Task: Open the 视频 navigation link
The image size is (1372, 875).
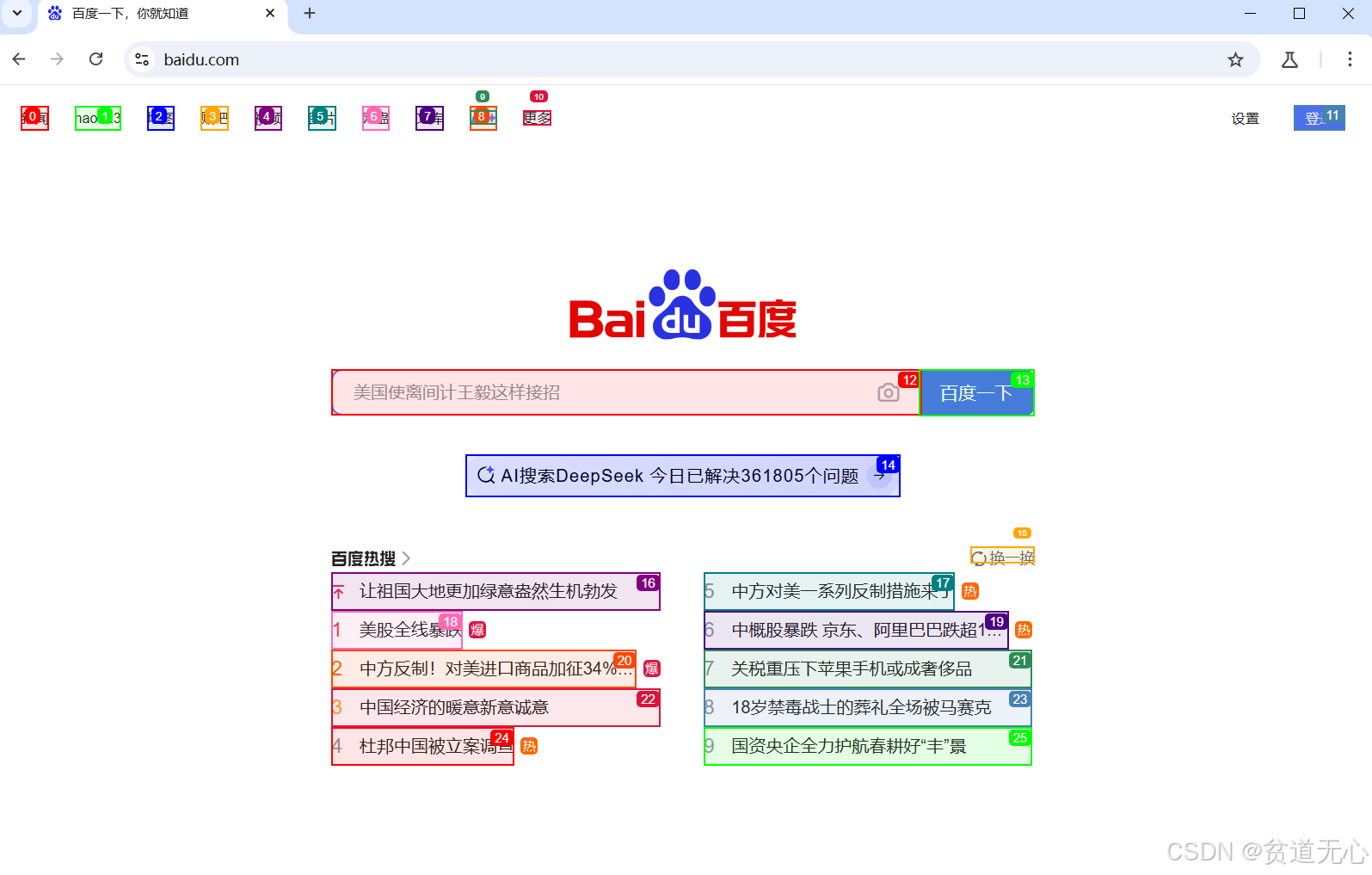Action: (268, 118)
